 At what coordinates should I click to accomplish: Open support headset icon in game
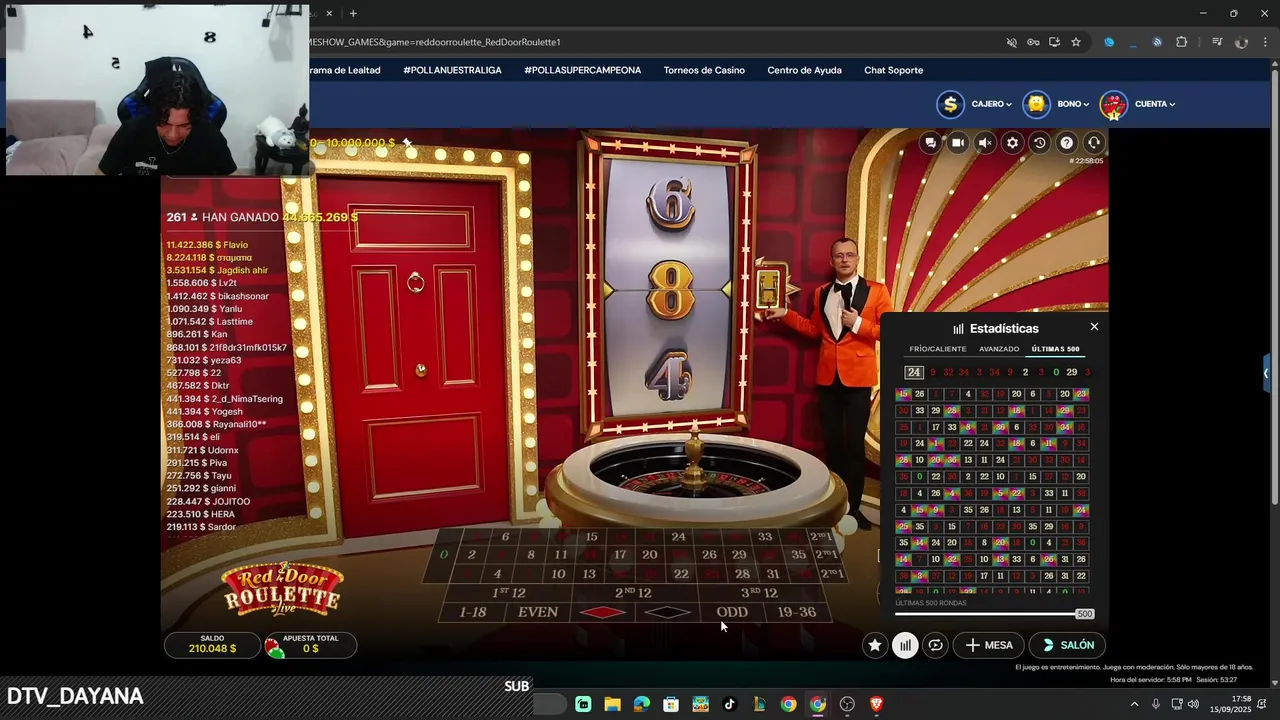click(x=1094, y=143)
